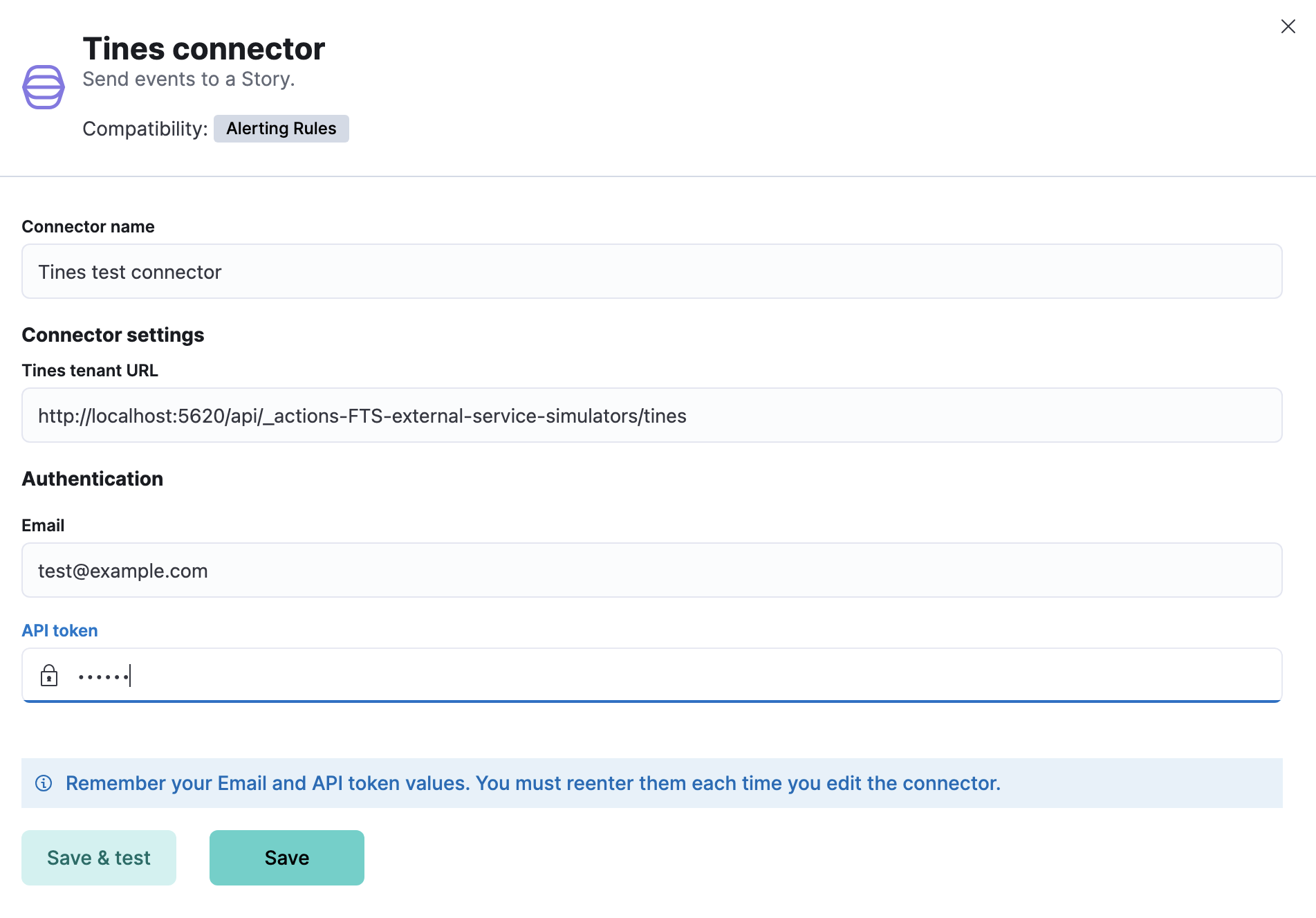
Task: Save the connector with the Save button
Action: coord(286,858)
